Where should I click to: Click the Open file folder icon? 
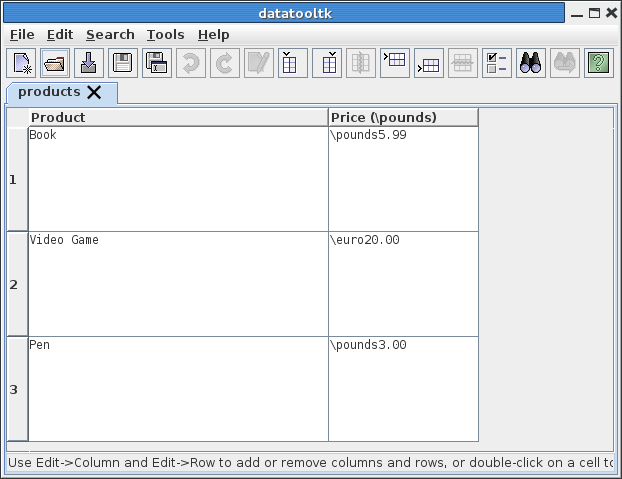coord(56,64)
